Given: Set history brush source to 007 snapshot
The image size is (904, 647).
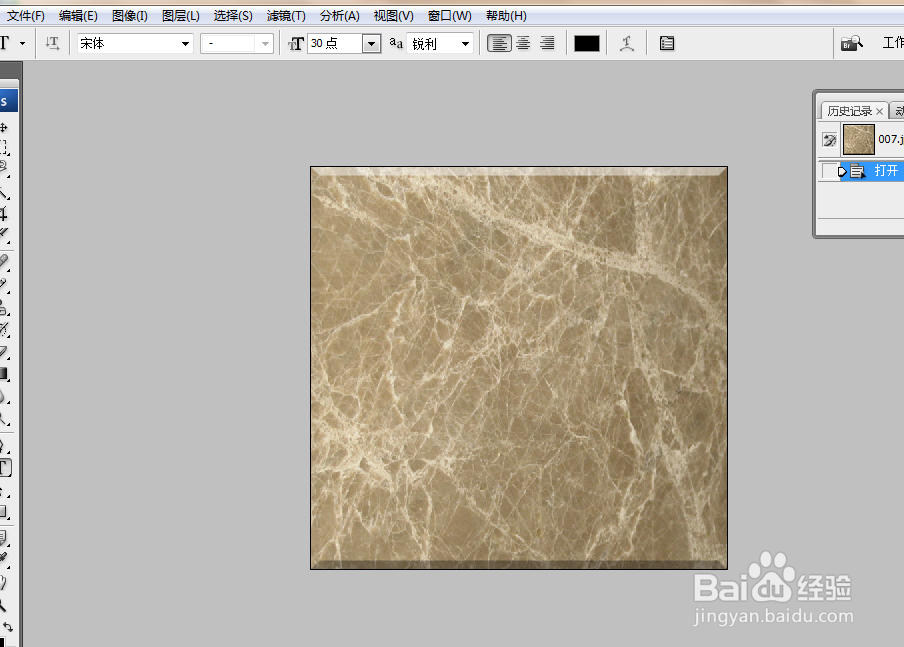Looking at the screenshot, I should (829, 140).
